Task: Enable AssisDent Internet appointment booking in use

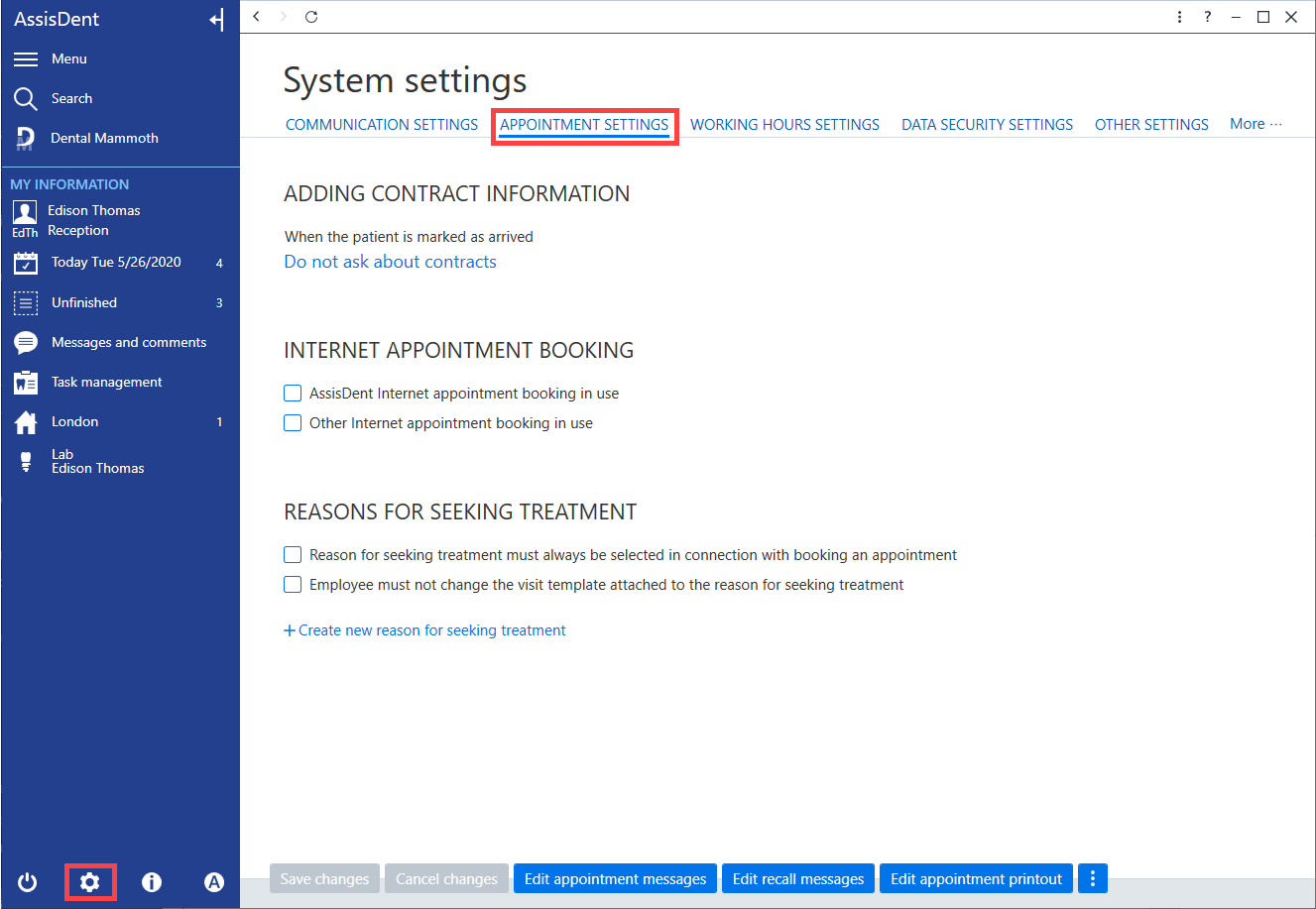Action: [293, 394]
